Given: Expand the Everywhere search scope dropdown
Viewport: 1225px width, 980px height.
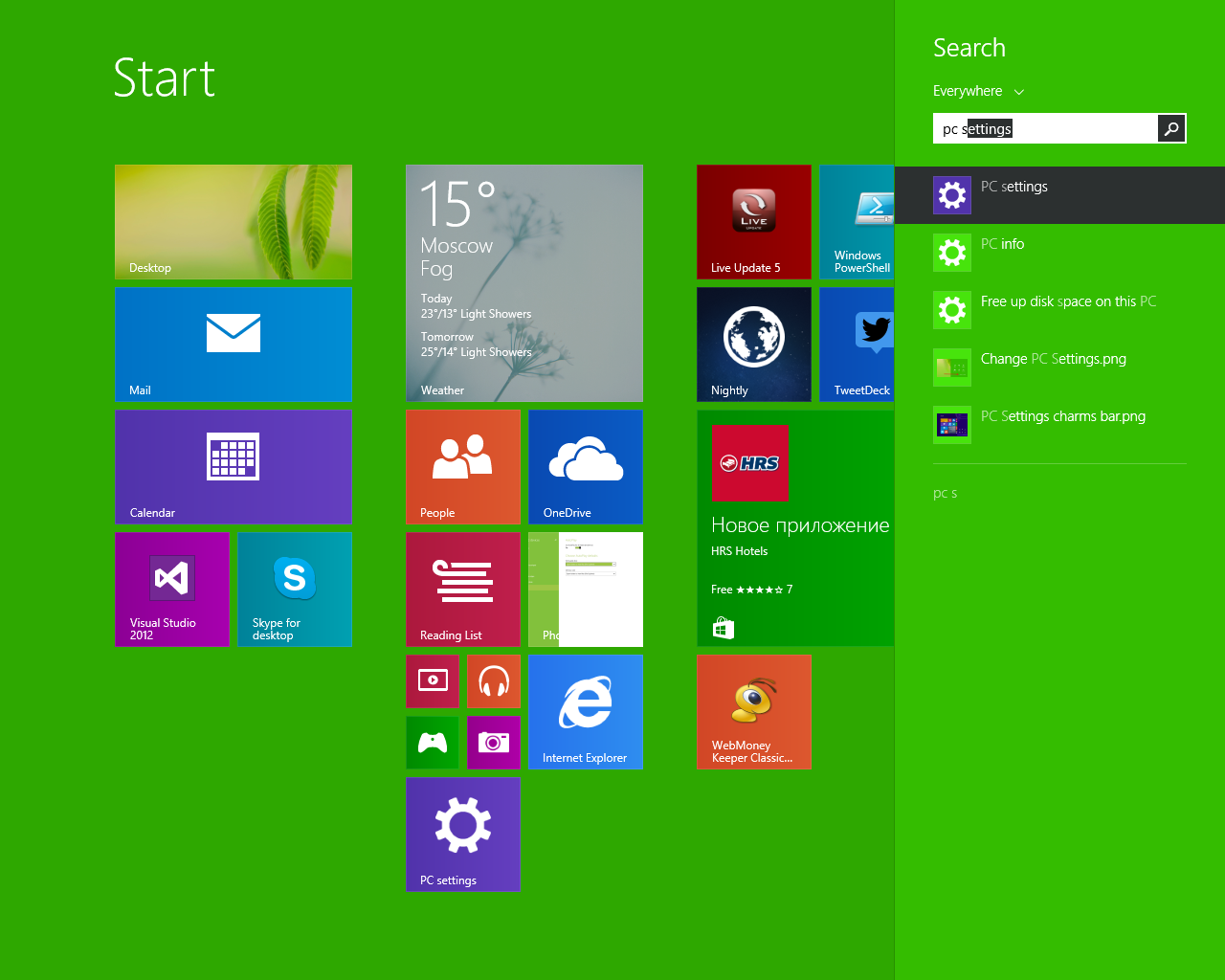Looking at the screenshot, I should (979, 91).
